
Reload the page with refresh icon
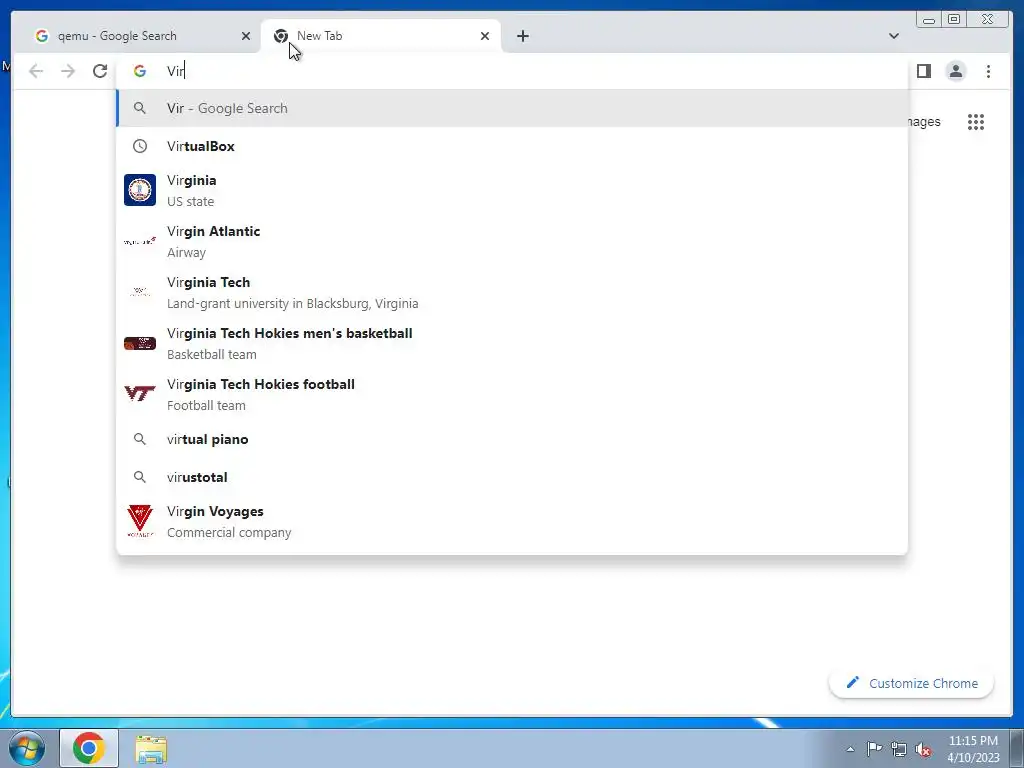click(x=100, y=71)
